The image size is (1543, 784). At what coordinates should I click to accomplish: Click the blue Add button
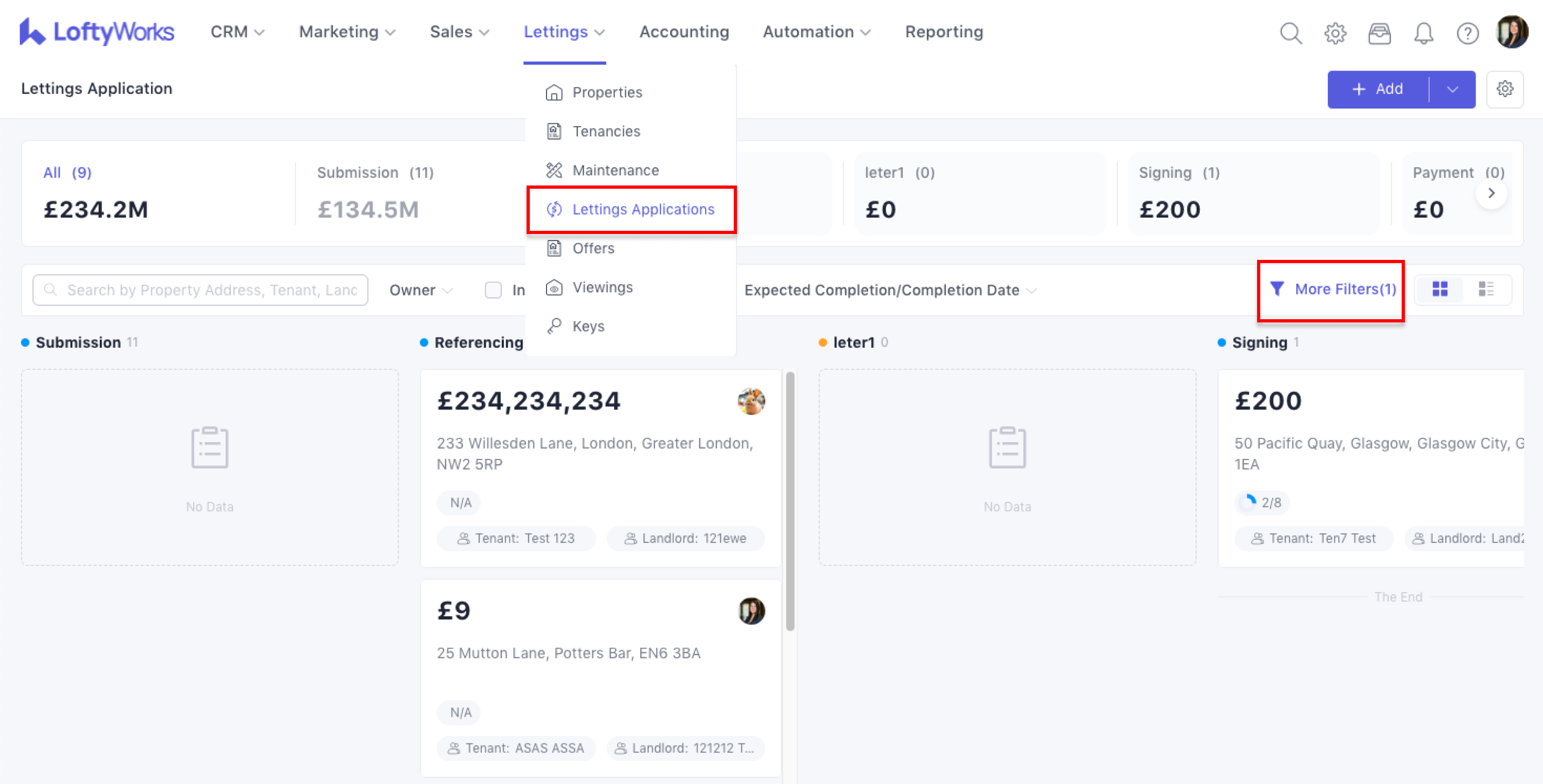click(x=1377, y=89)
